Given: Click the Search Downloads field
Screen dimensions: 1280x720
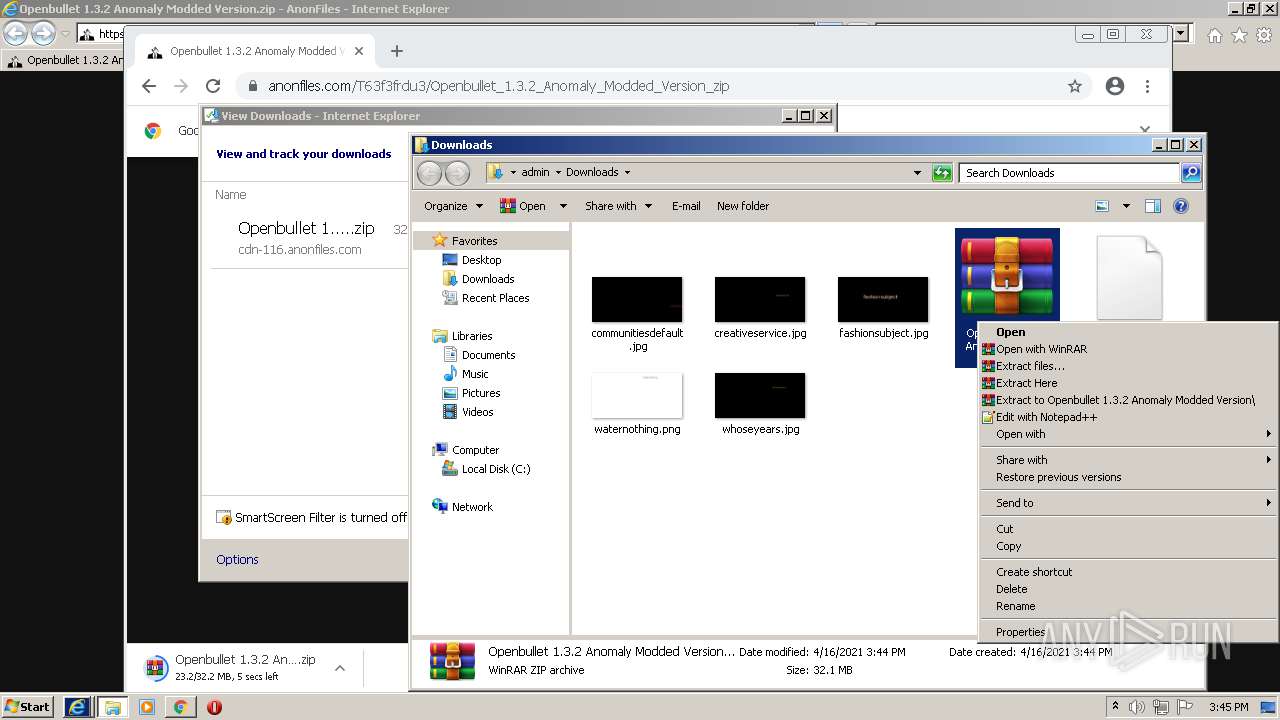Looking at the screenshot, I should [1069, 173].
